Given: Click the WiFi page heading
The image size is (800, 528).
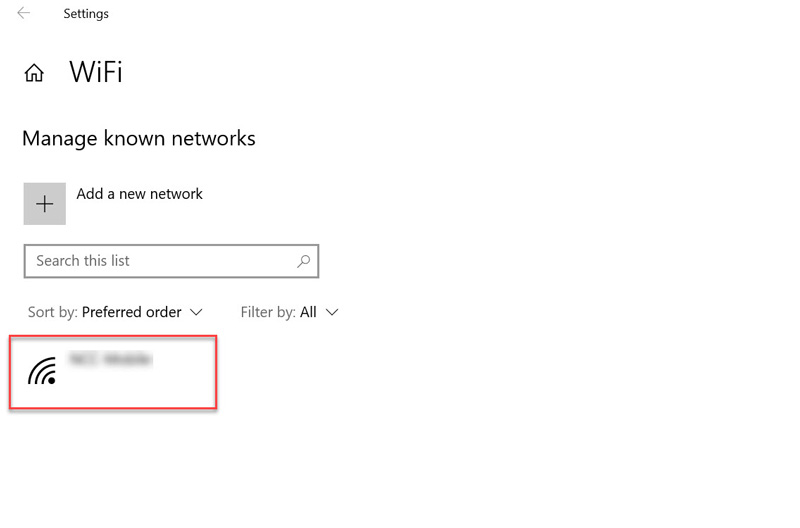Looking at the screenshot, I should pos(96,72).
